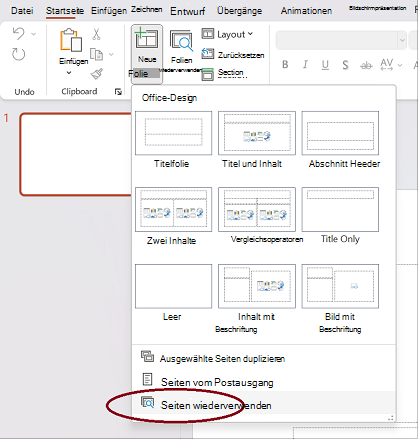Viewport: 418px width, 439px height.
Task: Select slide 1 thumbnail in panel
Action: 76,154
